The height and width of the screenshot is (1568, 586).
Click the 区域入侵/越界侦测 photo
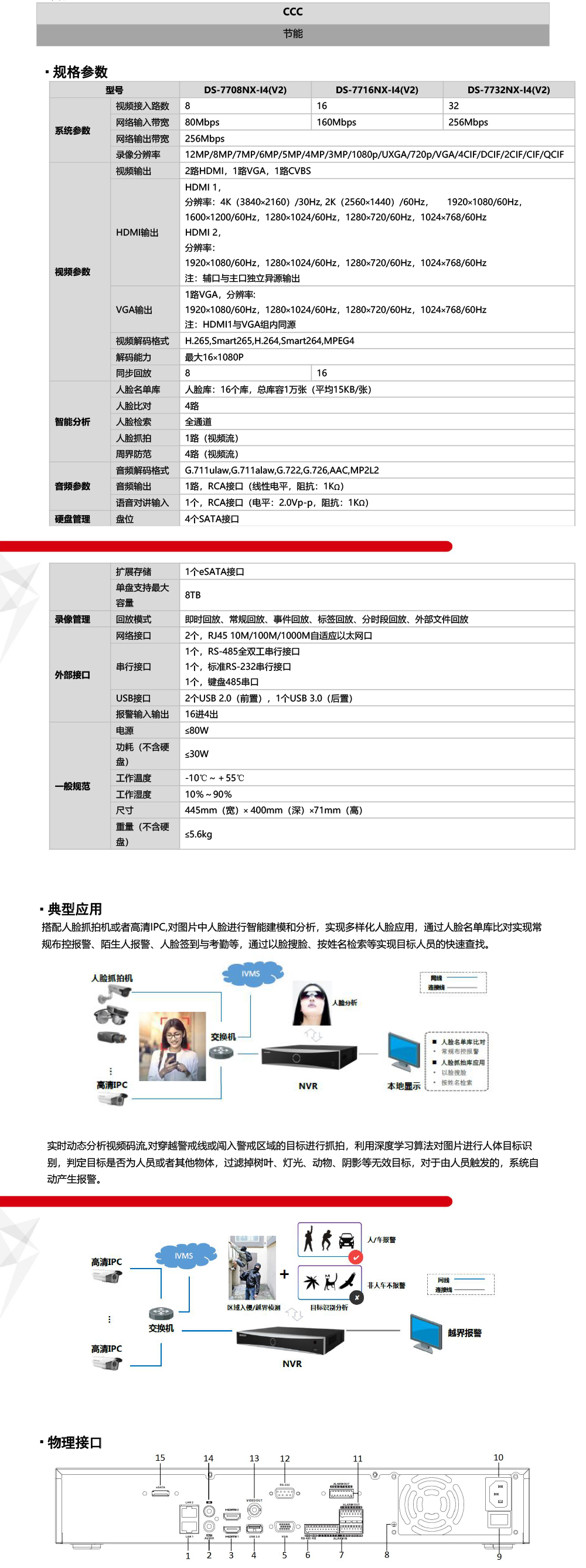click(x=252, y=1267)
